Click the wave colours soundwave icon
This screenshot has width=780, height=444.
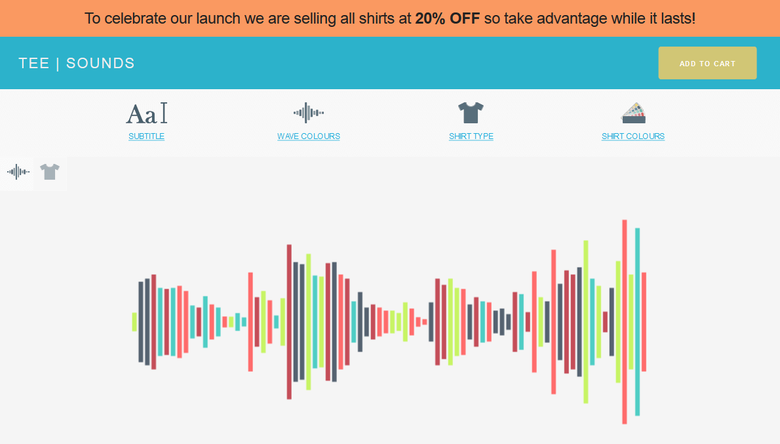[308, 113]
